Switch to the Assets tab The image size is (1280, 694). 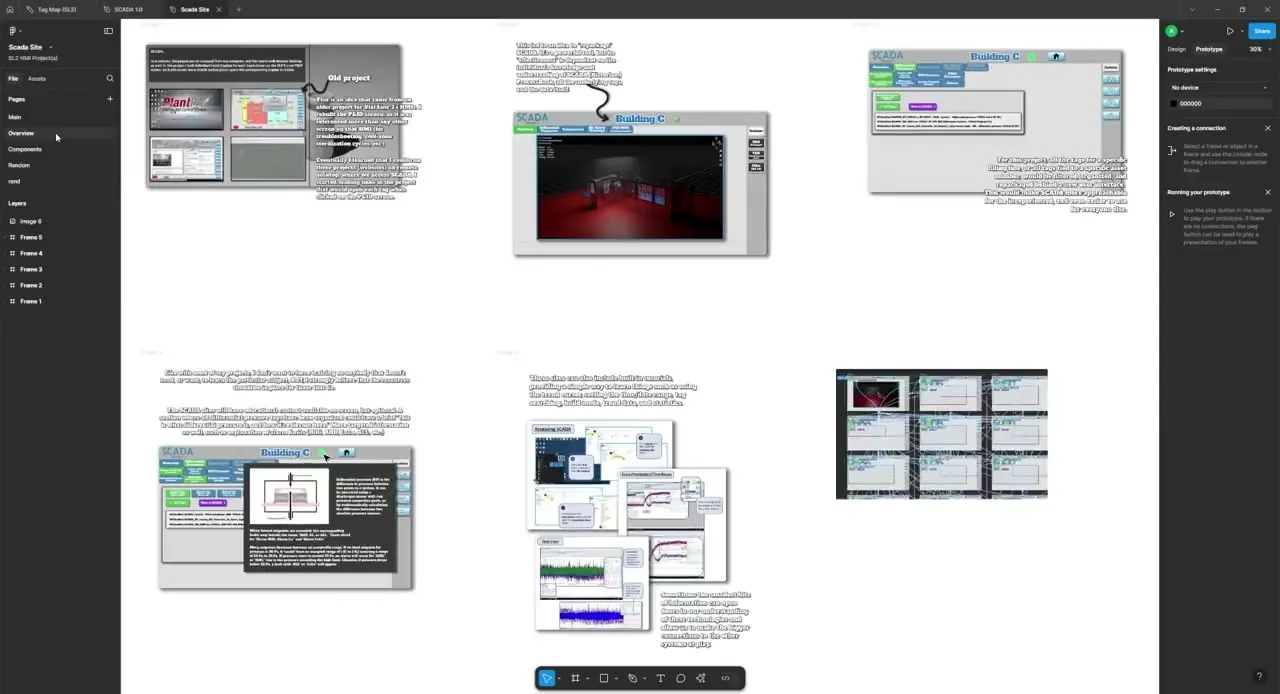point(37,78)
